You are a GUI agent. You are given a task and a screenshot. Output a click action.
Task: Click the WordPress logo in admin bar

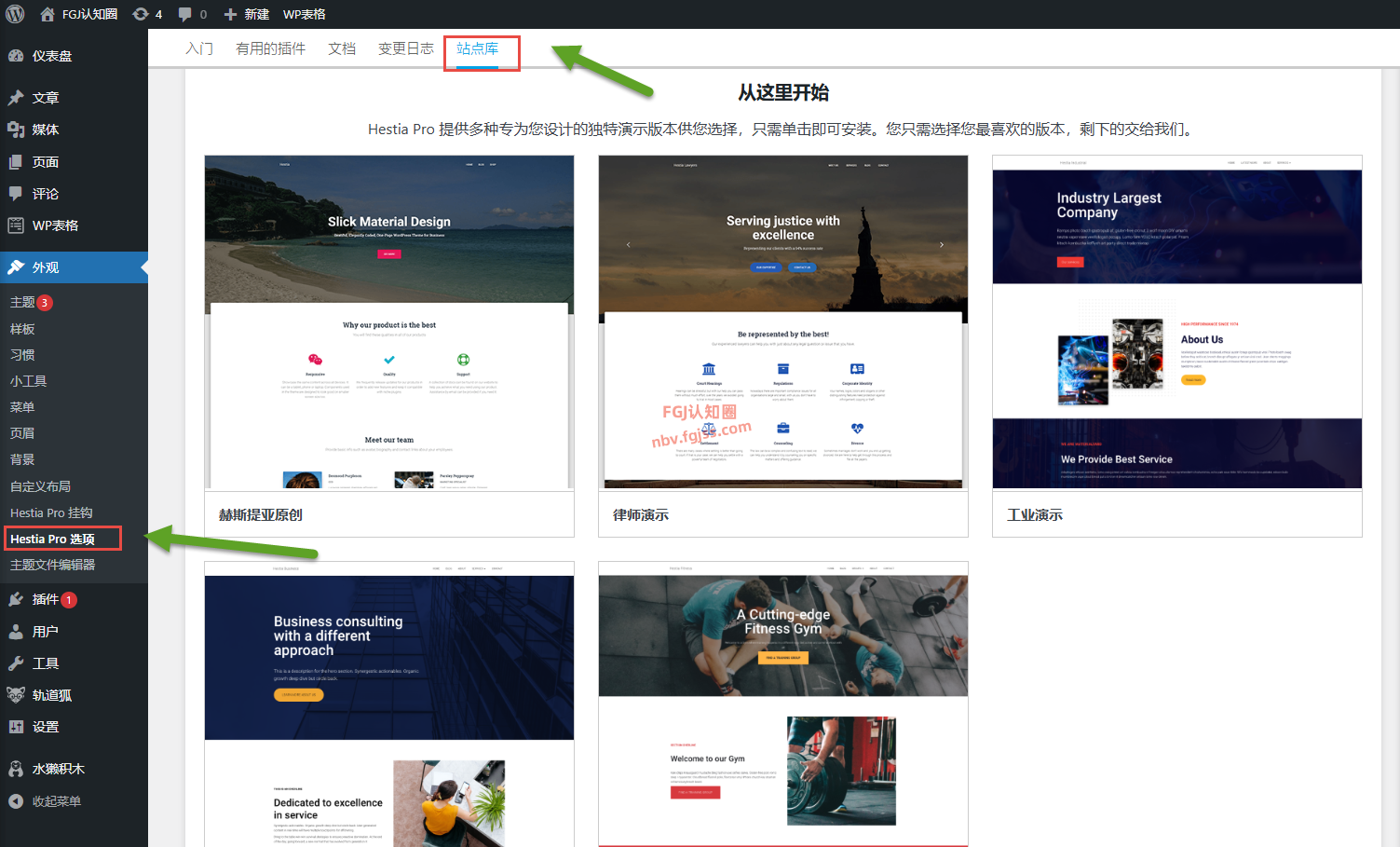(15, 14)
